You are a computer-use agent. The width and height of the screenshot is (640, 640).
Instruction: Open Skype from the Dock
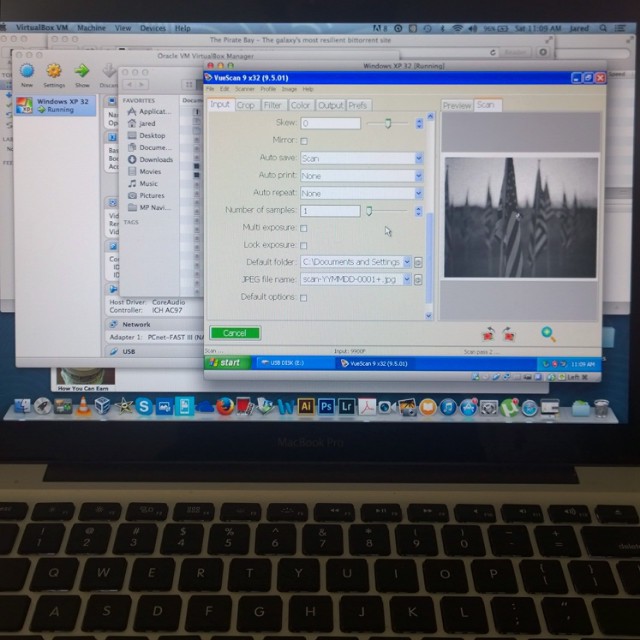pos(144,407)
